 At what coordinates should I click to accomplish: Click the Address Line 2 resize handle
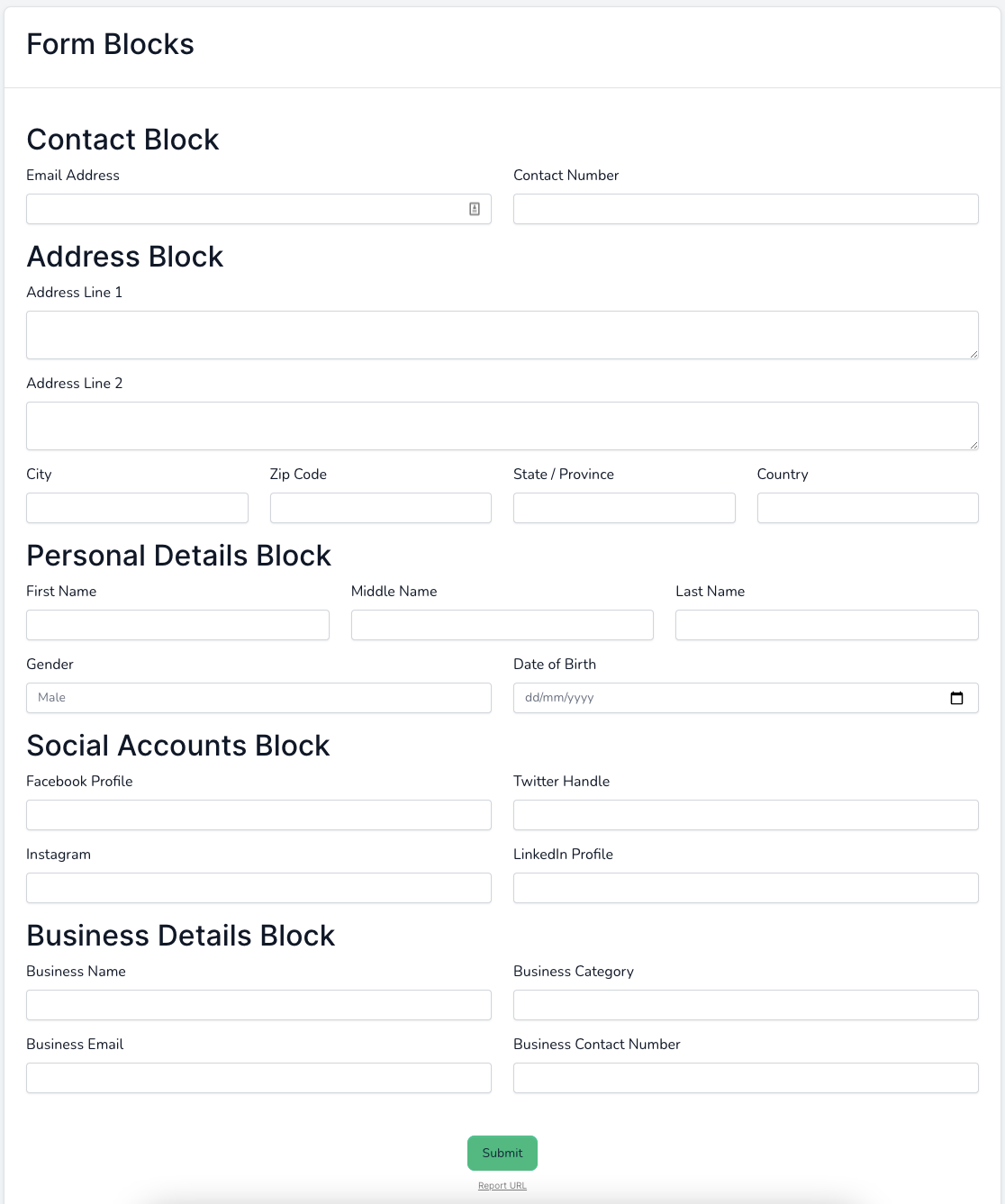pyautogui.click(x=973, y=445)
